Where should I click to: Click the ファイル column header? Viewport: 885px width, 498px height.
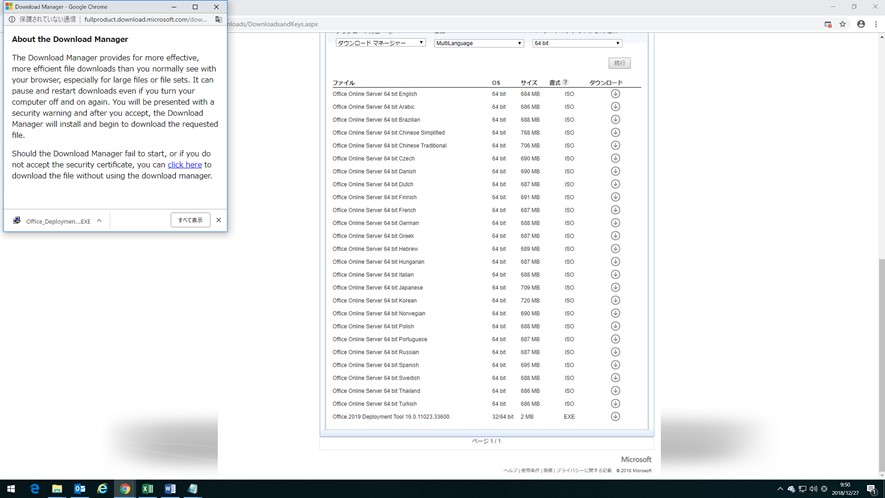[343, 82]
